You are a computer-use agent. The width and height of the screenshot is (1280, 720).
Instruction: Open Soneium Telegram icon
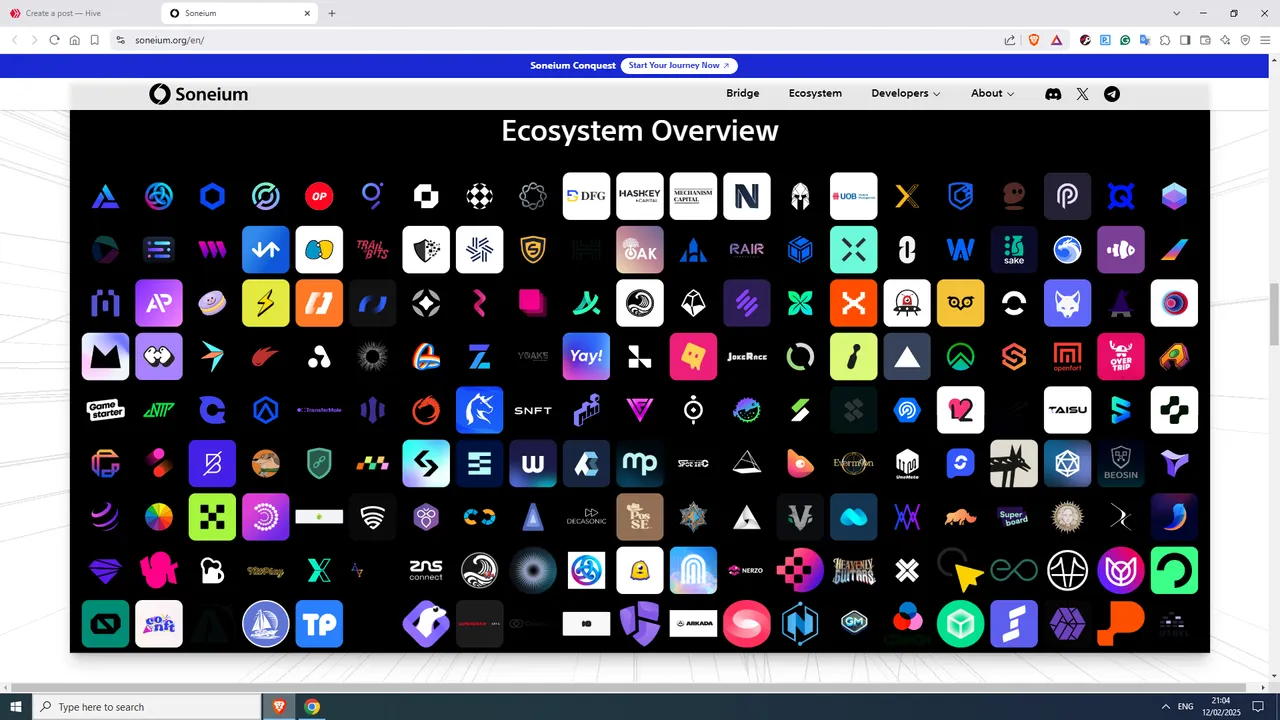click(x=1112, y=93)
